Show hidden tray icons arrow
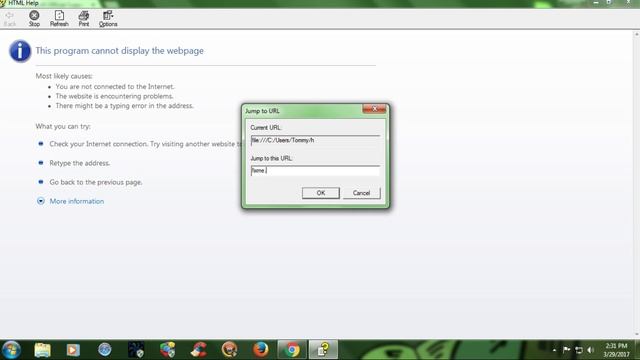This screenshot has width=640, height=360. click(x=554, y=350)
